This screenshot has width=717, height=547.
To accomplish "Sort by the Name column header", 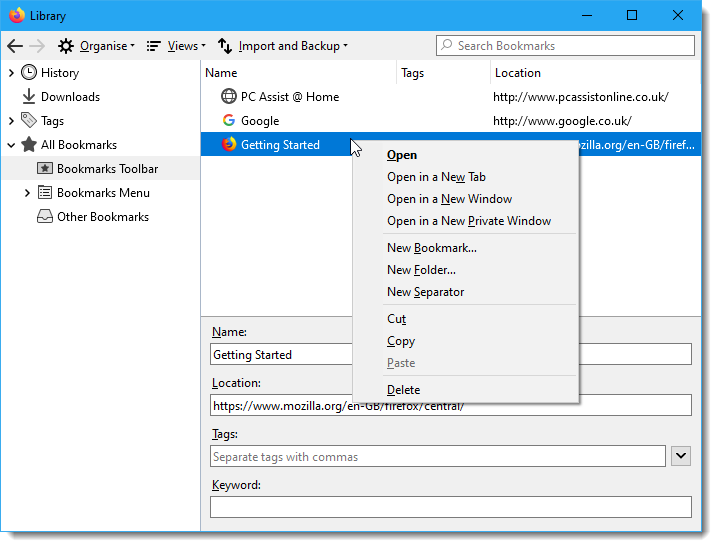I will tap(298, 73).
